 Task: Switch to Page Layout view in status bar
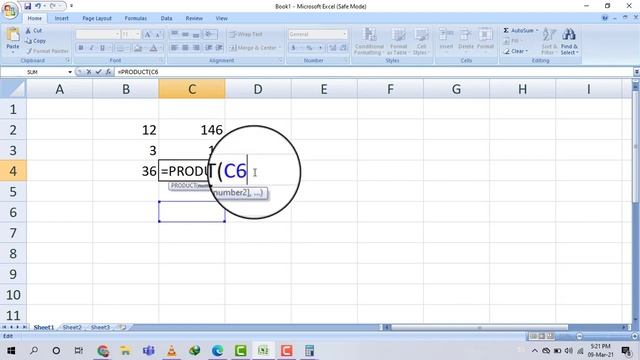click(541, 336)
